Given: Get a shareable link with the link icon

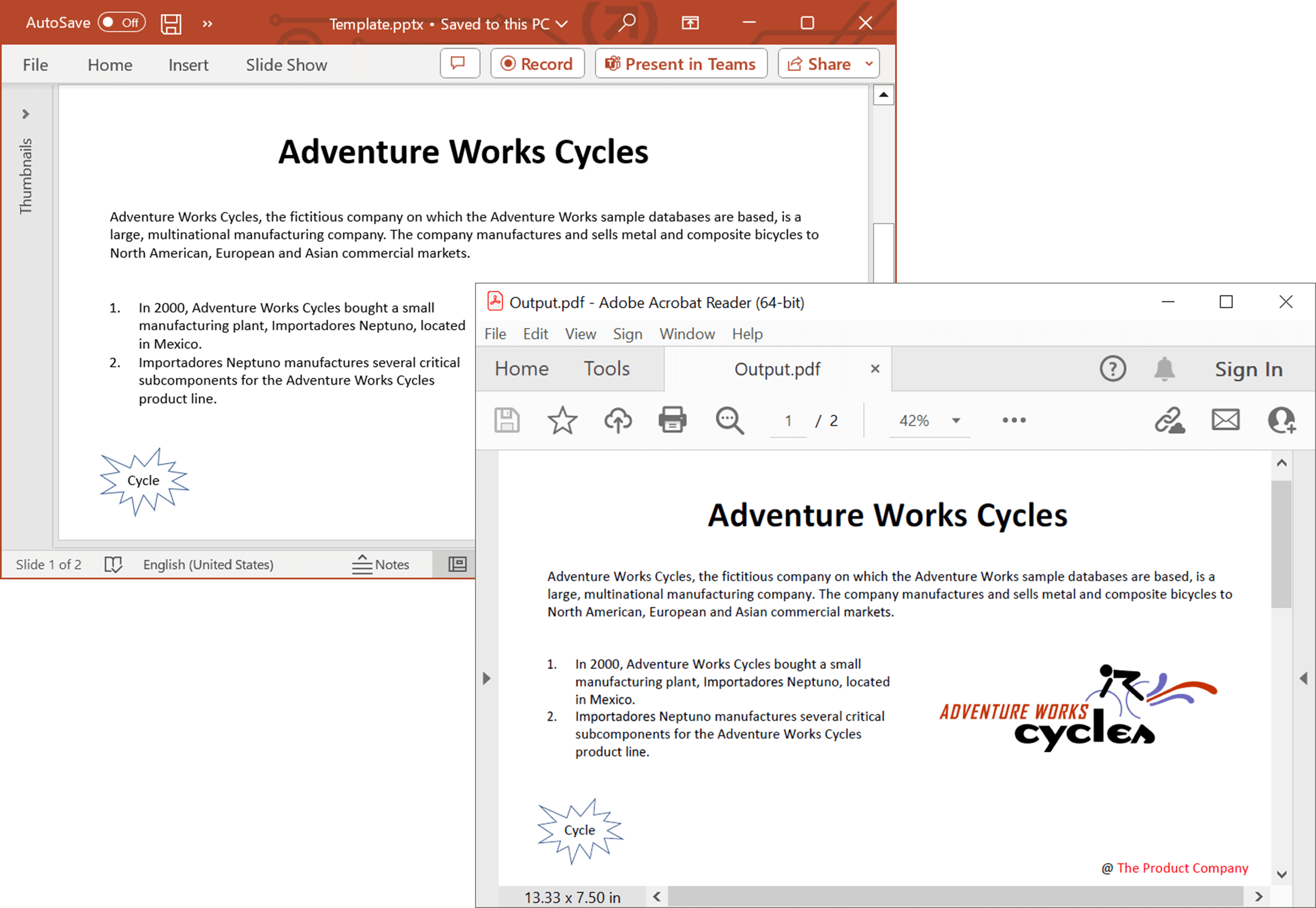Looking at the screenshot, I should click(x=1170, y=420).
